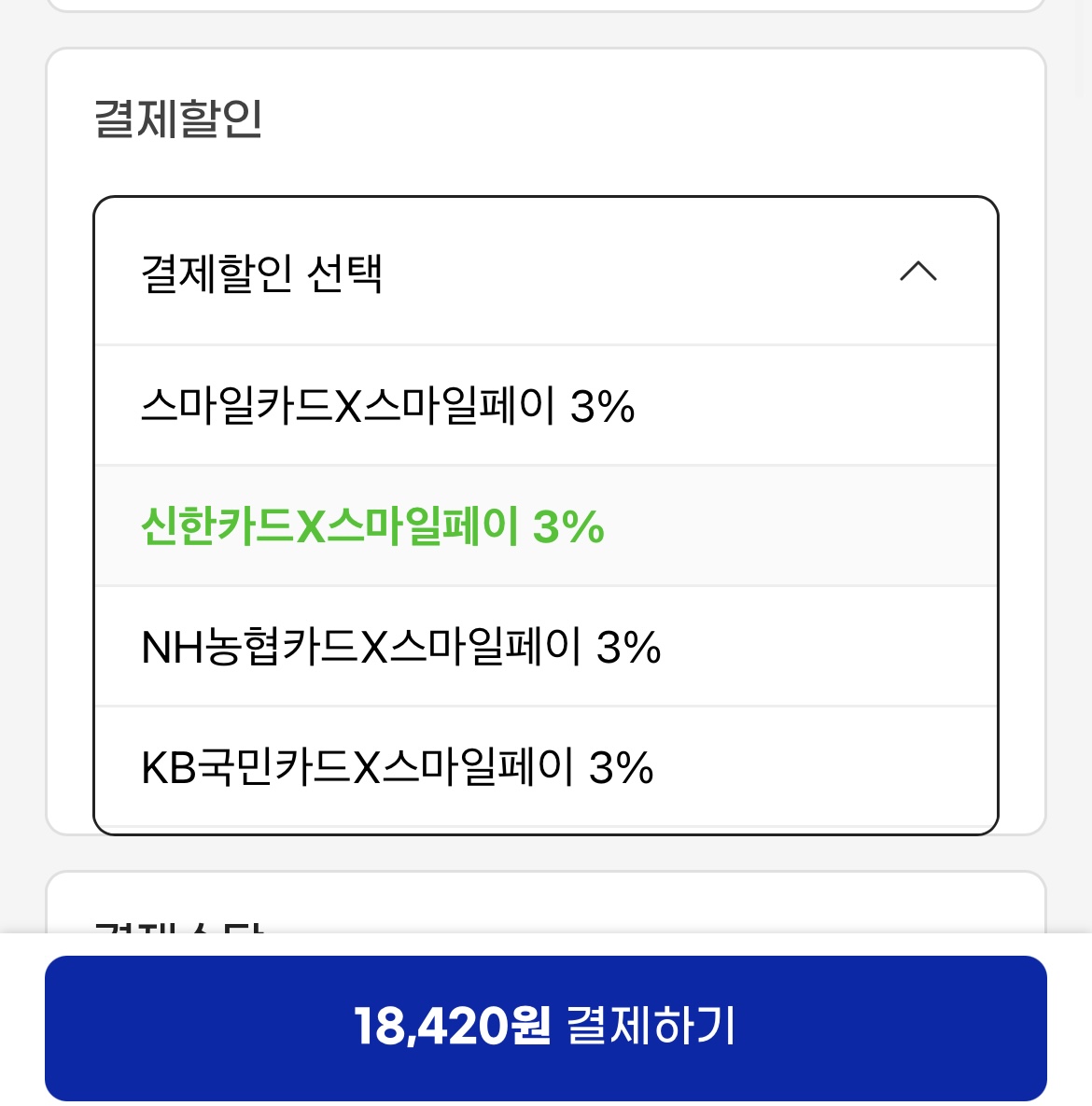The height and width of the screenshot is (1106, 1092).
Task: Select the last card discount, KB국민카드
Action: point(397,767)
